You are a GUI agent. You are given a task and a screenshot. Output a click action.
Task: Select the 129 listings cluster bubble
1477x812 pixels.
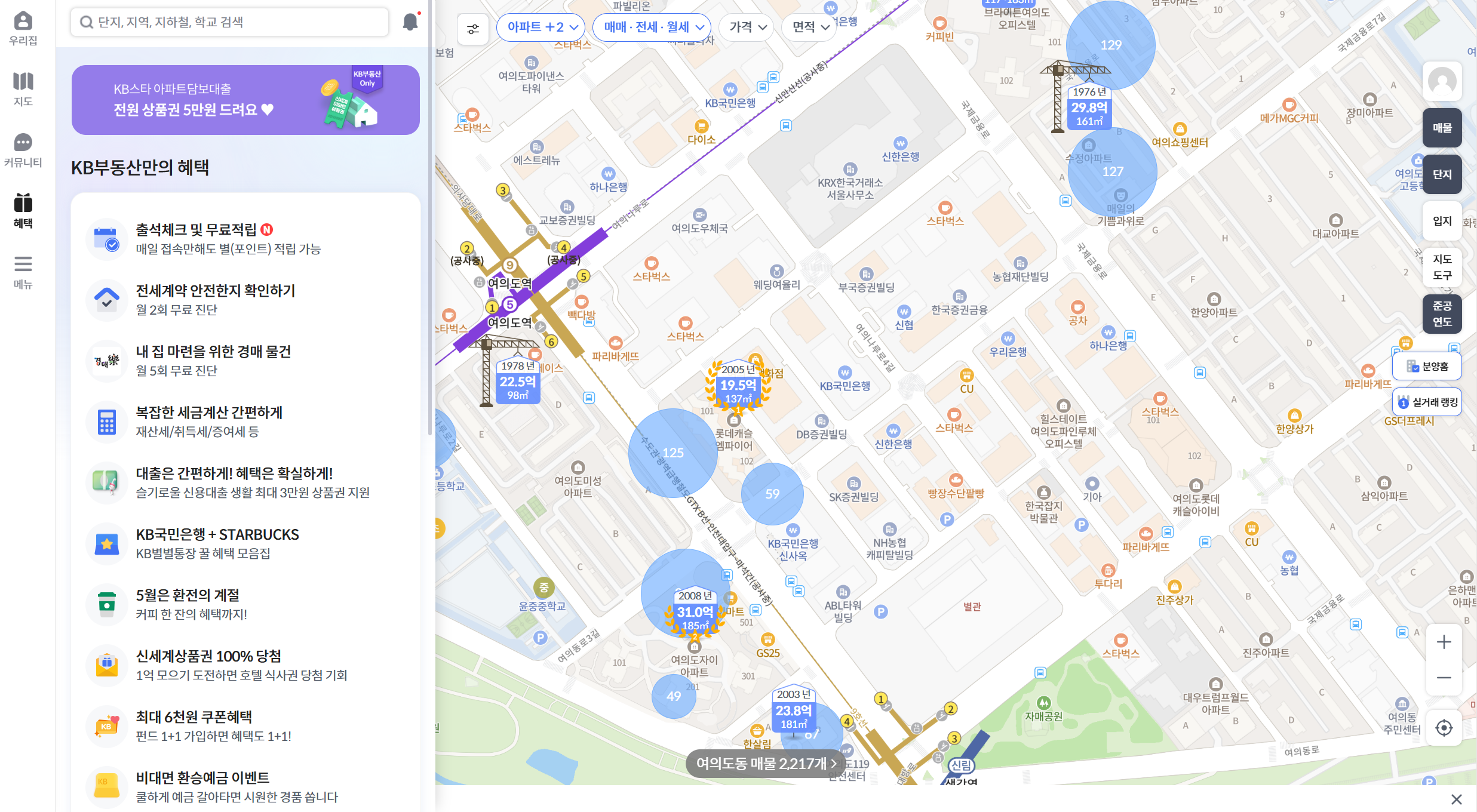pyautogui.click(x=1111, y=45)
